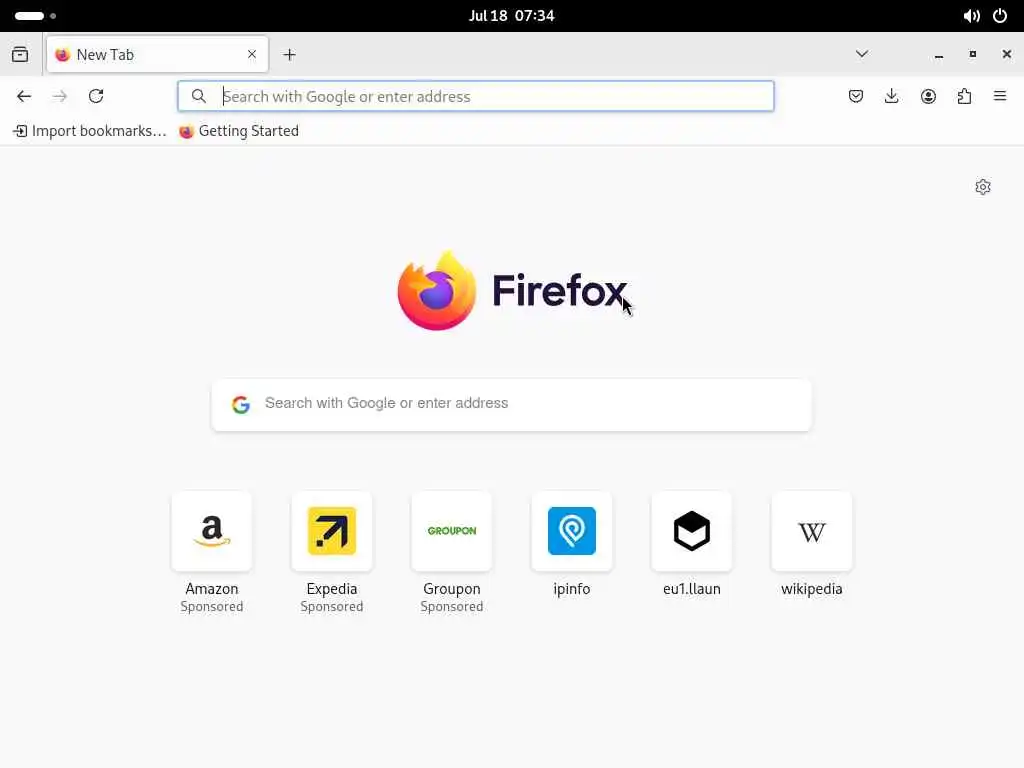Open the Extensions puzzle icon
1024x768 pixels.
(x=964, y=97)
